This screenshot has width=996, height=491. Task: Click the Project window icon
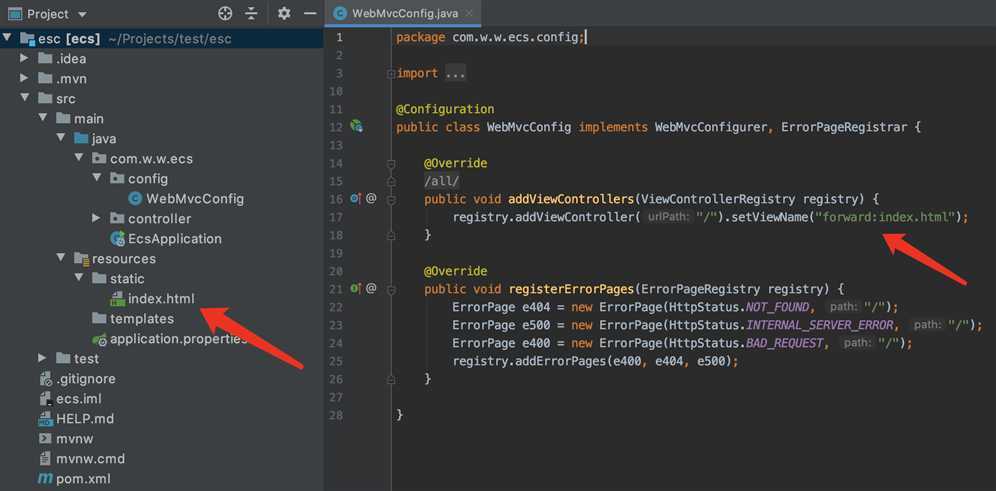[15, 13]
